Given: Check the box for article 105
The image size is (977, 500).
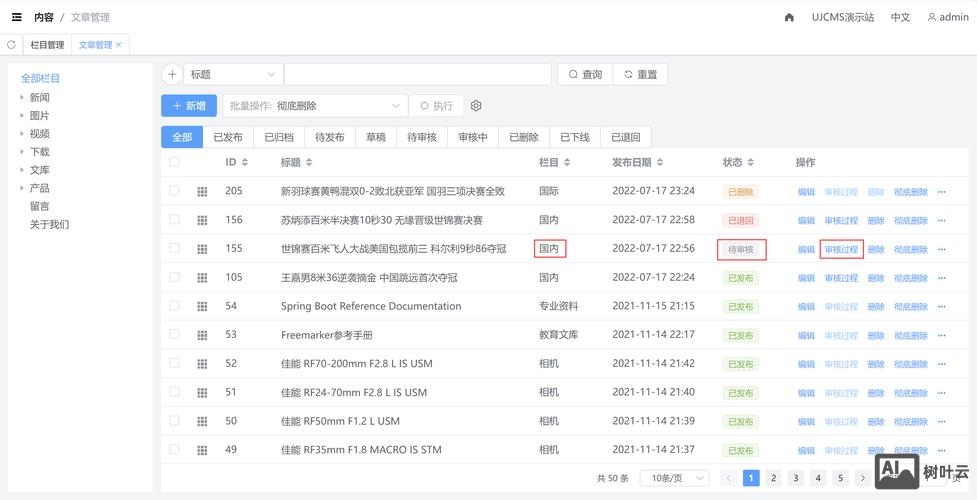Looking at the screenshot, I should pos(174,277).
